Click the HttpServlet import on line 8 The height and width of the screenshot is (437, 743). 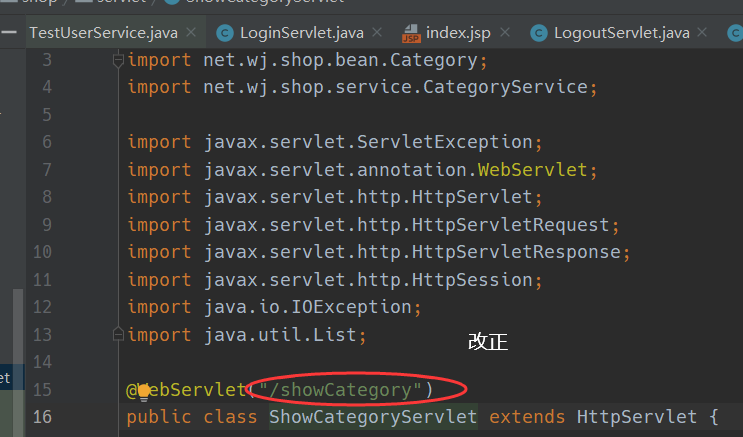coord(472,197)
